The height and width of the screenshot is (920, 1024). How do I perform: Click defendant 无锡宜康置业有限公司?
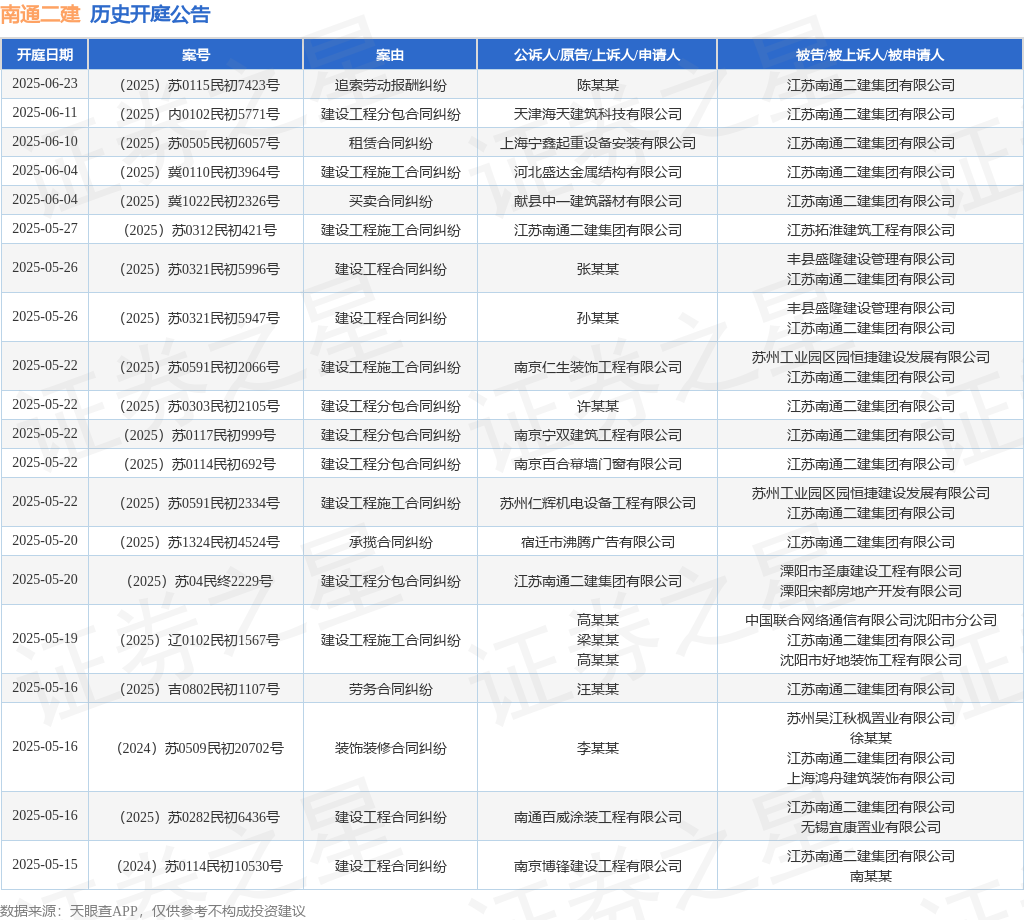871,827
